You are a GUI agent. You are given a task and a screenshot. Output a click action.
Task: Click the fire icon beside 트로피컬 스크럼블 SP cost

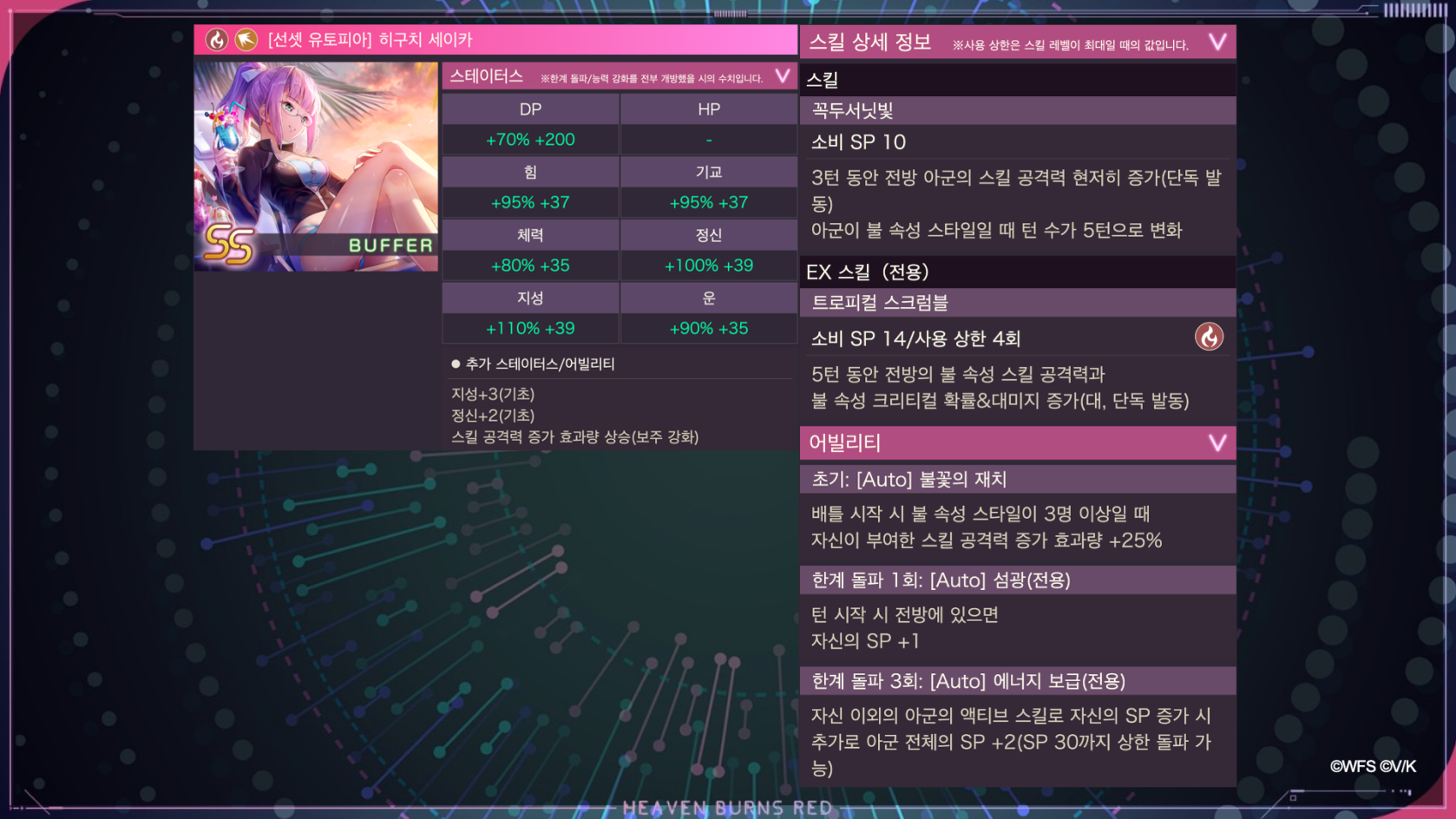1209,337
